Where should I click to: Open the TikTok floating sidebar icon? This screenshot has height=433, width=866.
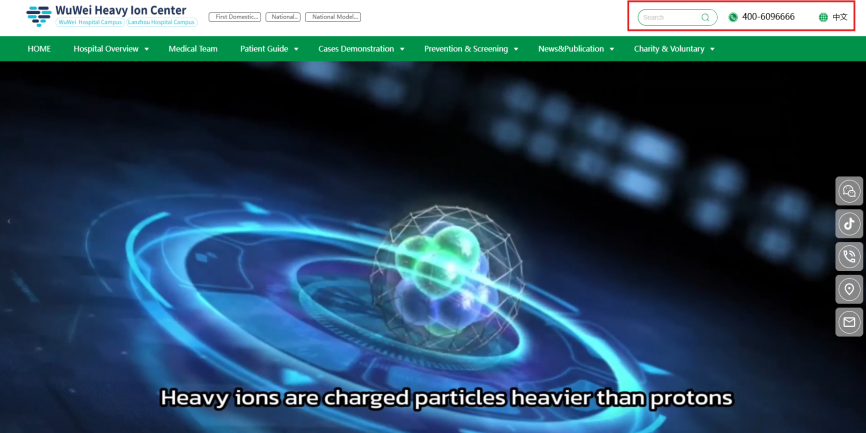coord(849,224)
